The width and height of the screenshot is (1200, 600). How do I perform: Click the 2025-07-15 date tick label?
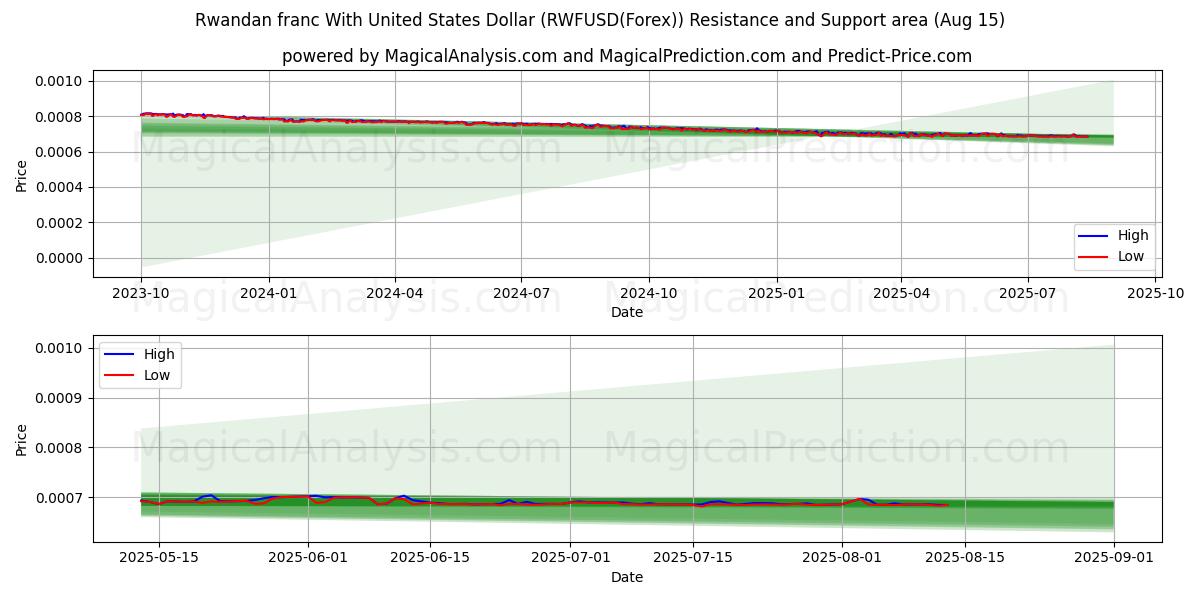coord(693,558)
